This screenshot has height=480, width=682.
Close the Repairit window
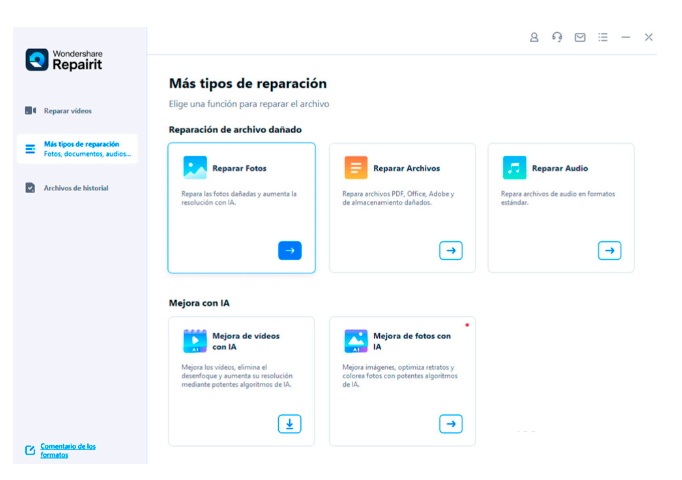pos(649,37)
